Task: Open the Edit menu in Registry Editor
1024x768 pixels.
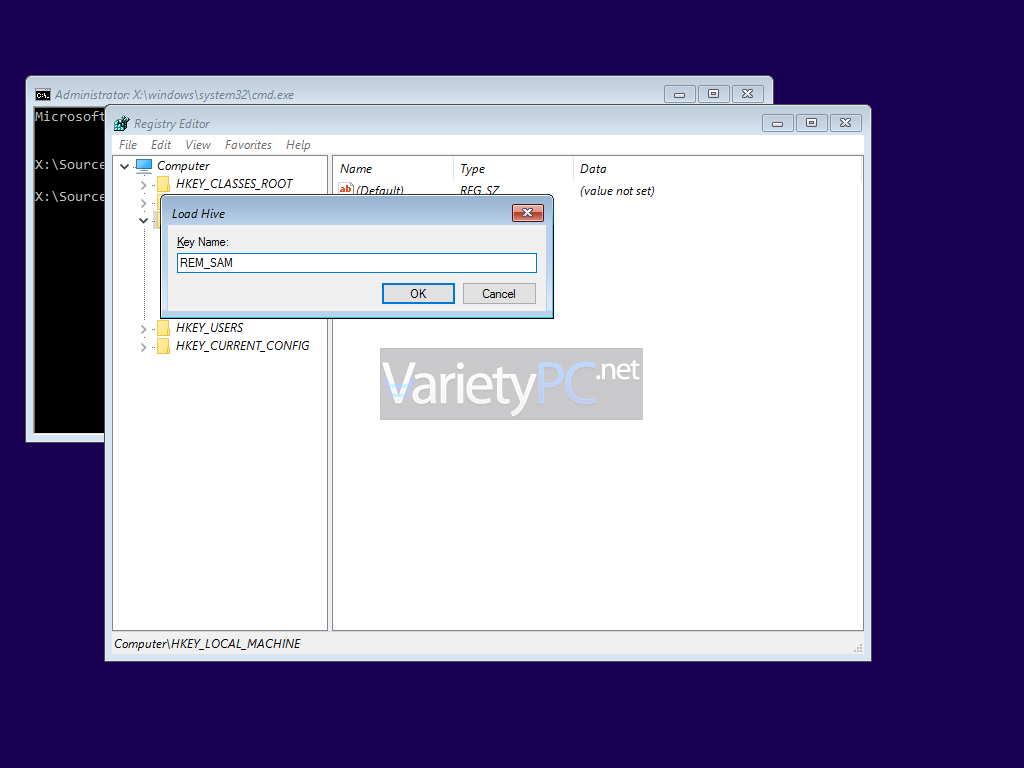Action: pos(161,145)
